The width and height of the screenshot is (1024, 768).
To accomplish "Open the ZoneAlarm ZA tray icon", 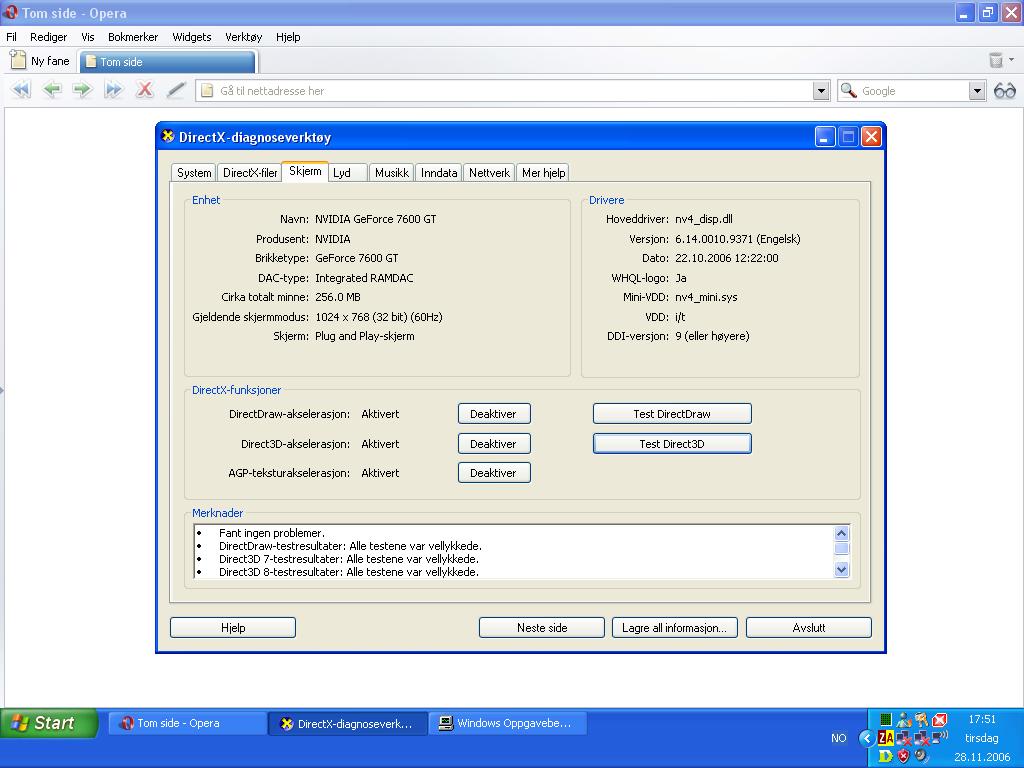I will tap(886, 738).
